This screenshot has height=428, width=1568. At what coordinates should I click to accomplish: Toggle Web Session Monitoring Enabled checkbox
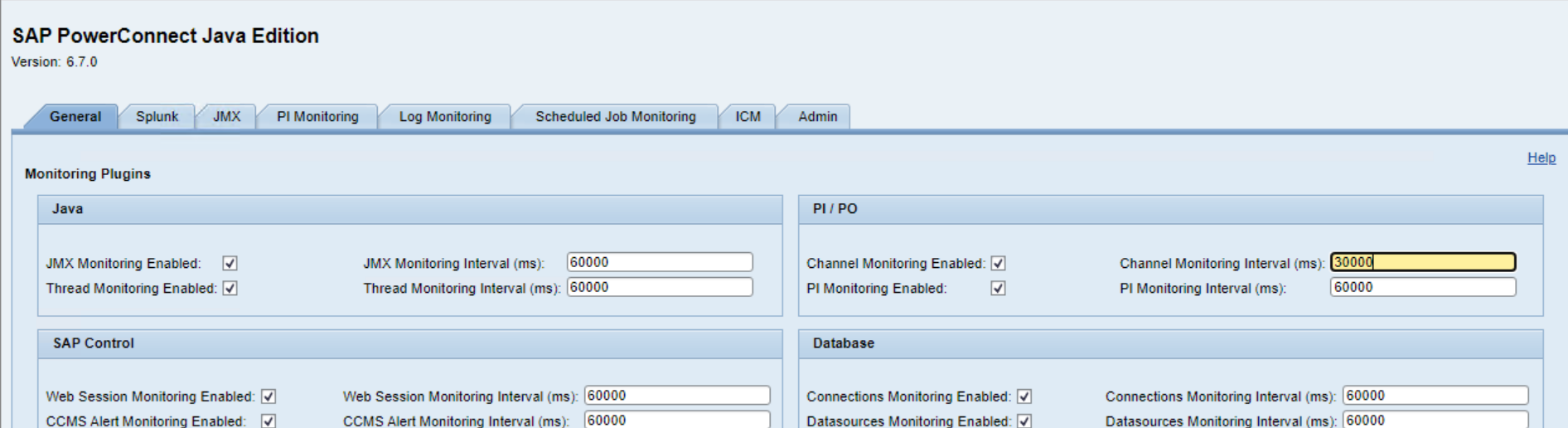(269, 397)
